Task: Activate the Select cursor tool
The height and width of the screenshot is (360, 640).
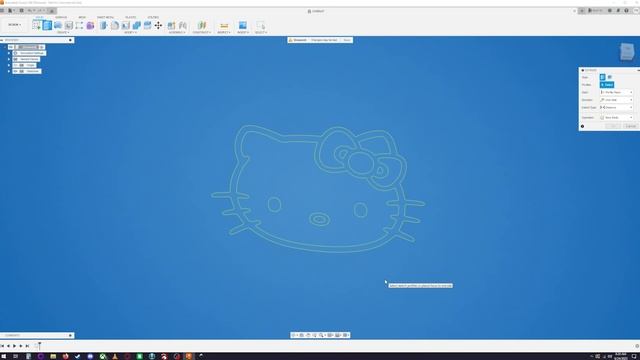Action: (261, 25)
